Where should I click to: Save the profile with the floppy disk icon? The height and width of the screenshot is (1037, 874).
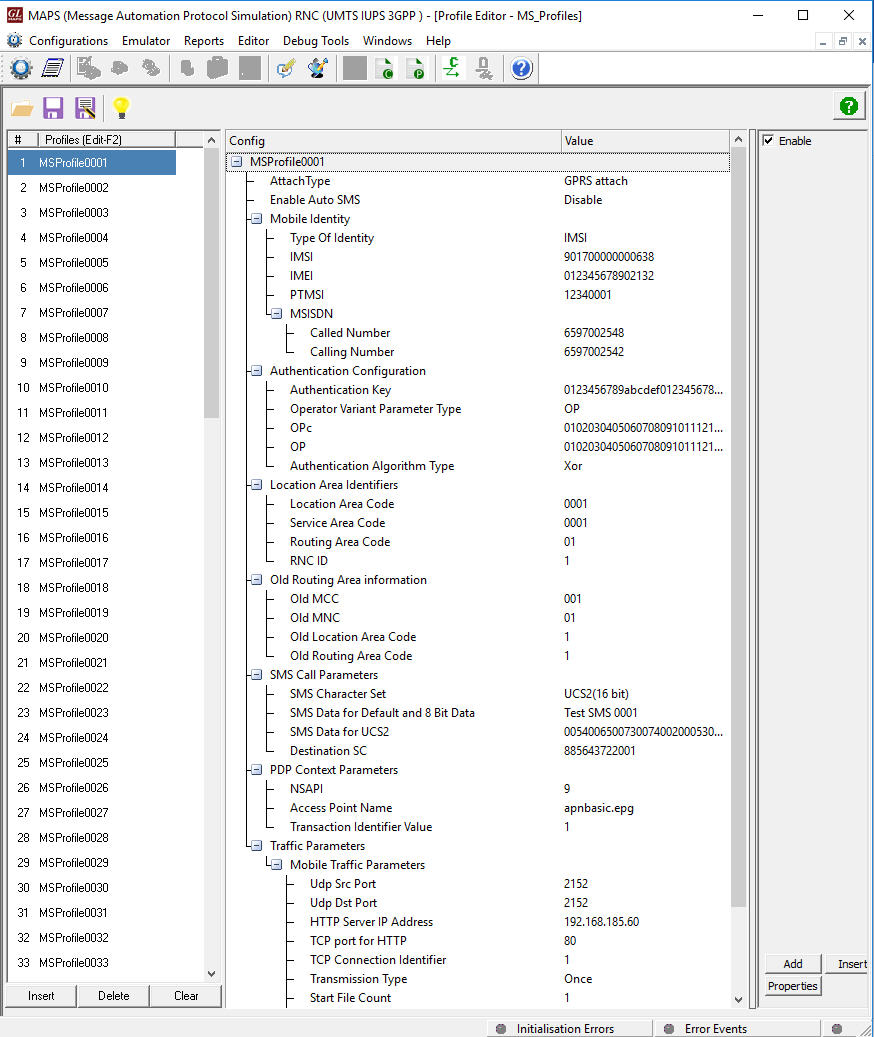coord(53,107)
